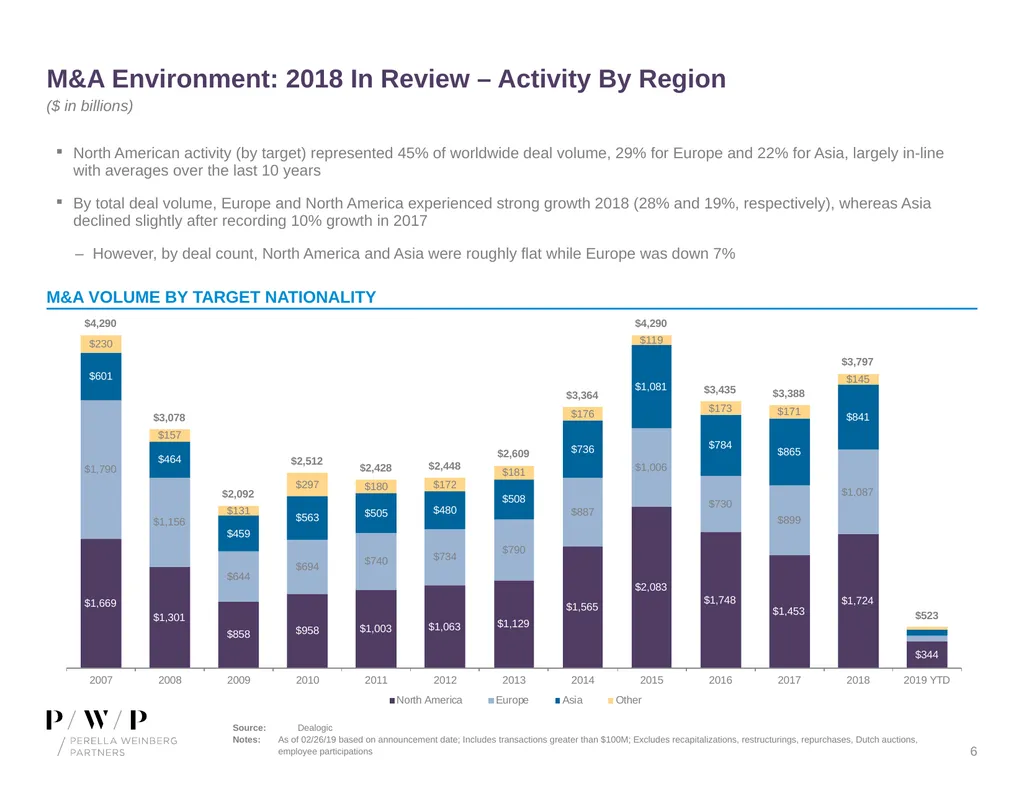Click the 2015 Asia $1,081 segment
The image size is (1024, 791).
click(651, 387)
